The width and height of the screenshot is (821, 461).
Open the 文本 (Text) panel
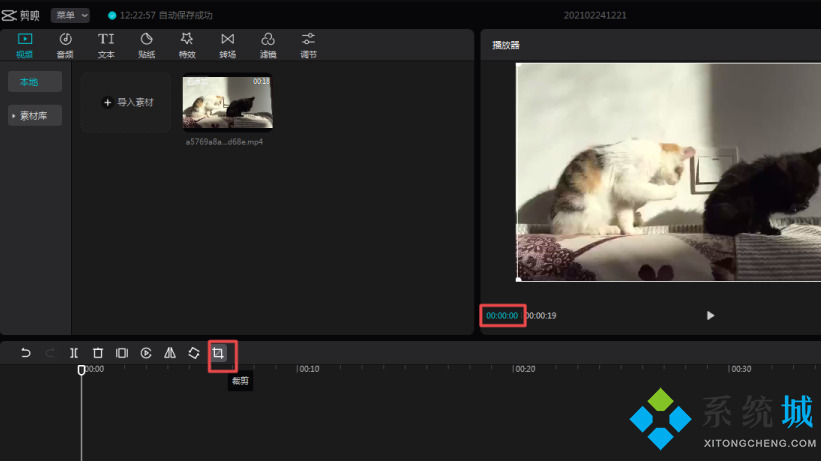coord(106,45)
